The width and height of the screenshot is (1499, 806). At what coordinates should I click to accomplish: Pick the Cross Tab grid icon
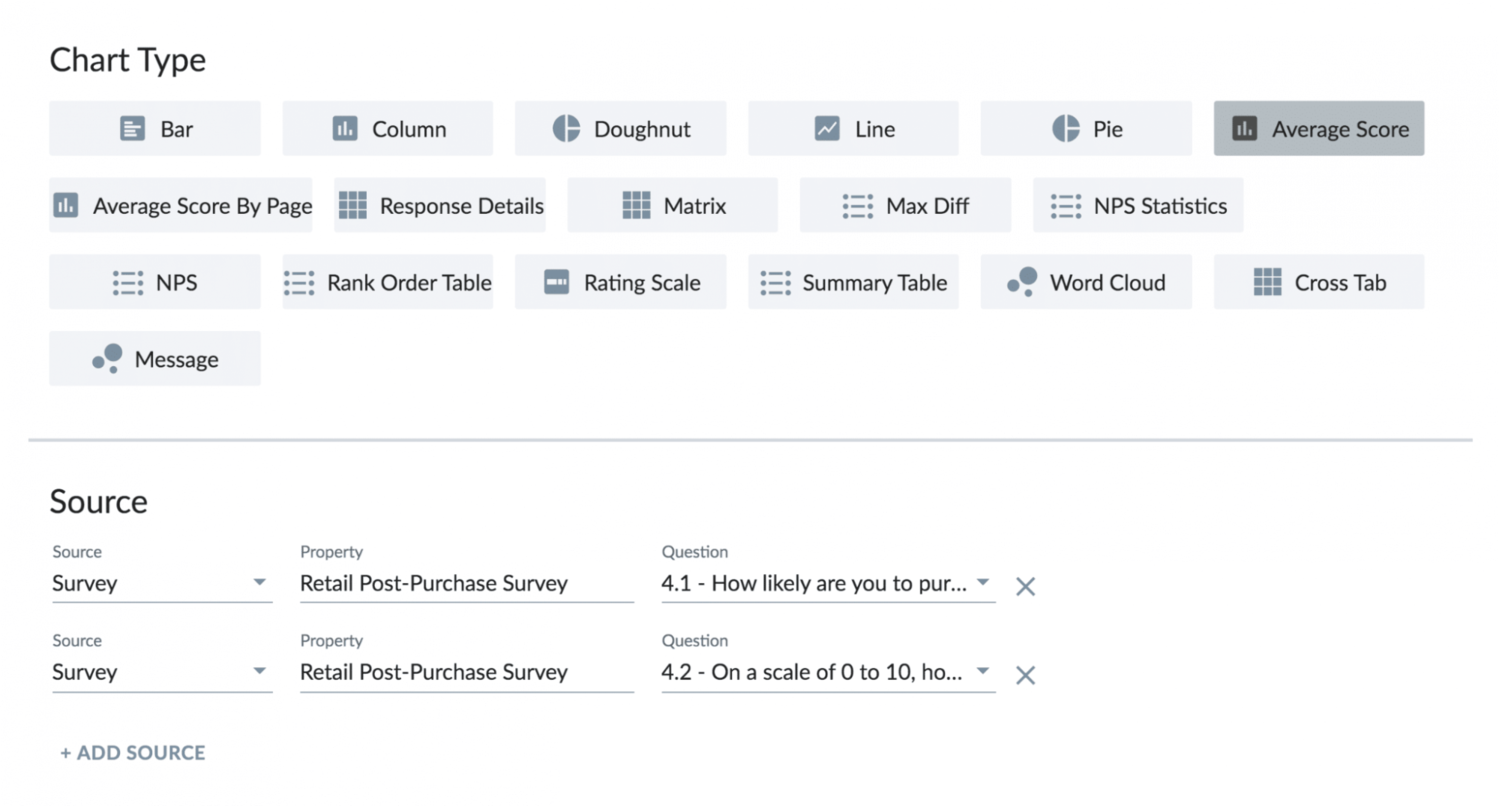(1267, 283)
